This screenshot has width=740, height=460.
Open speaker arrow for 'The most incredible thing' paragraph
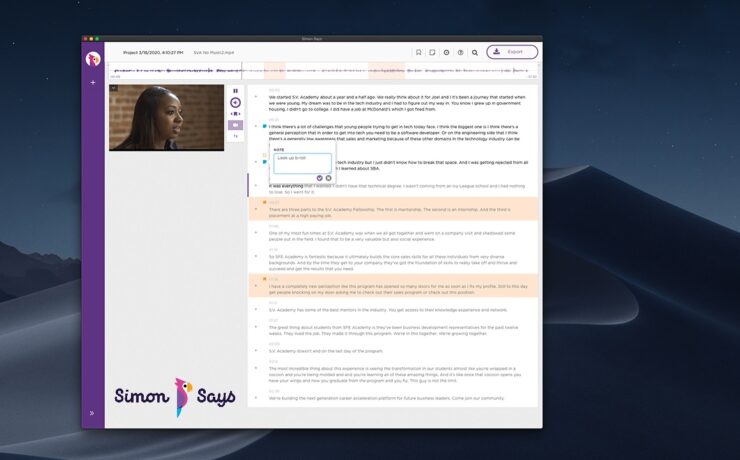256,368
